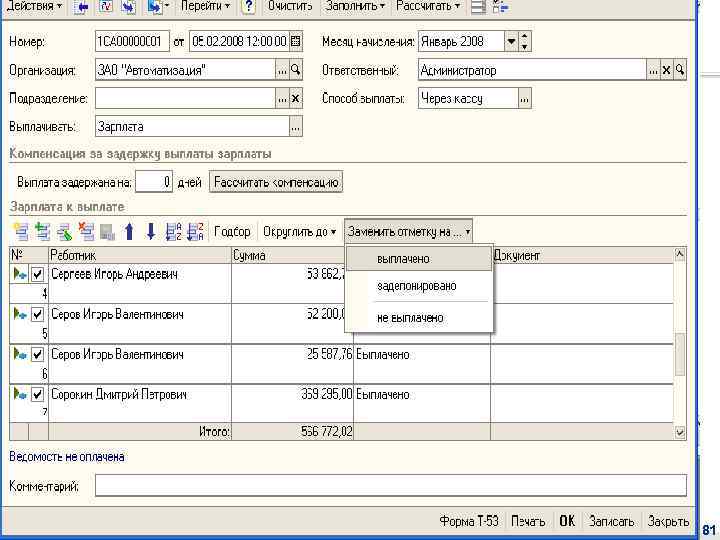Viewport: 720px width, 540px height.
Task: Copy row with the green plus icon
Action: click(x=43, y=231)
